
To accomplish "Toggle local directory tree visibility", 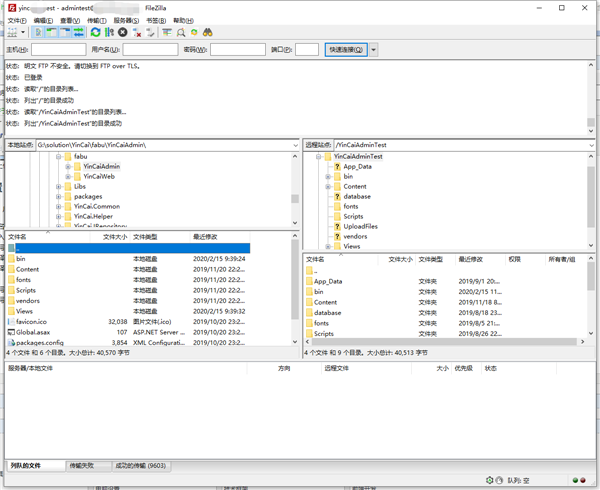I will pyautogui.click(x=52, y=32).
